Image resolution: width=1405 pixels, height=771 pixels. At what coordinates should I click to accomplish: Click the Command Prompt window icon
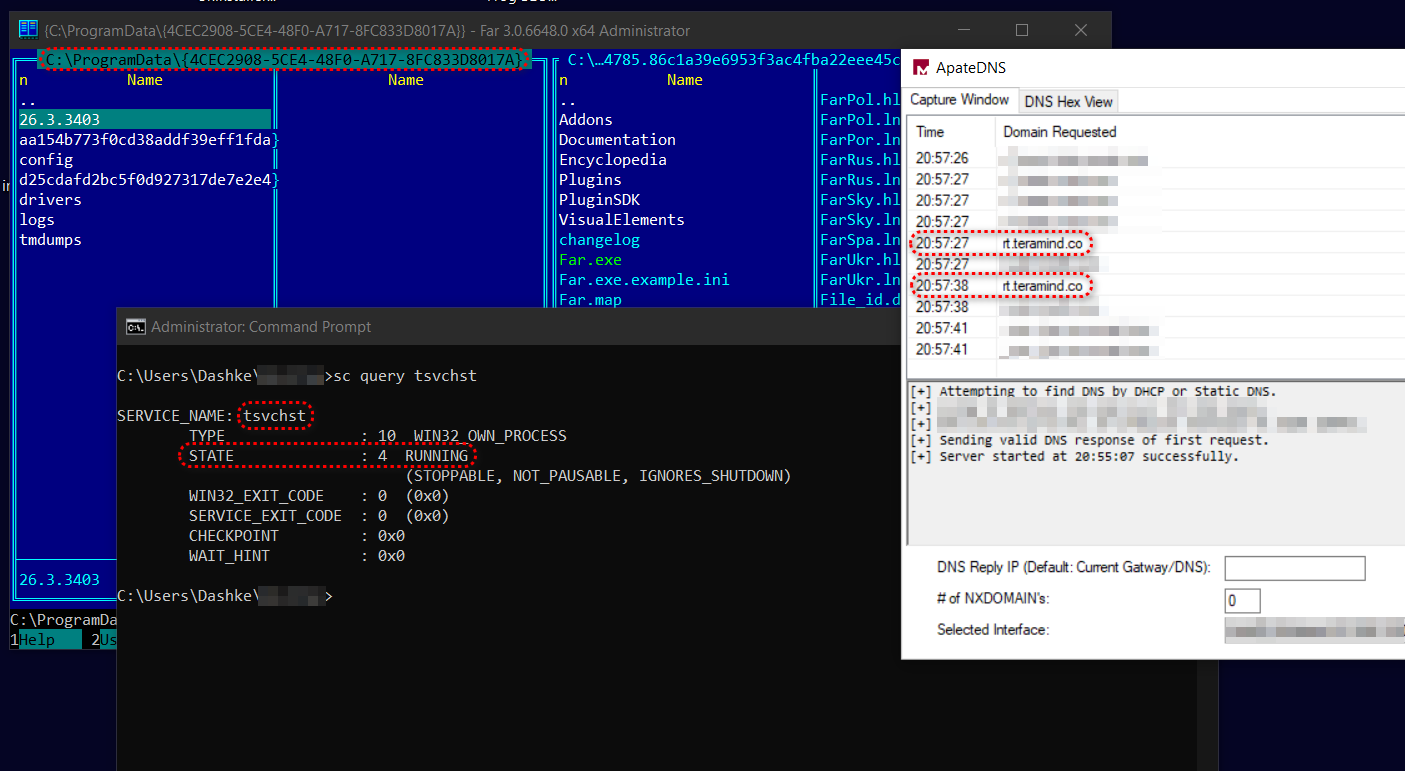point(134,327)
